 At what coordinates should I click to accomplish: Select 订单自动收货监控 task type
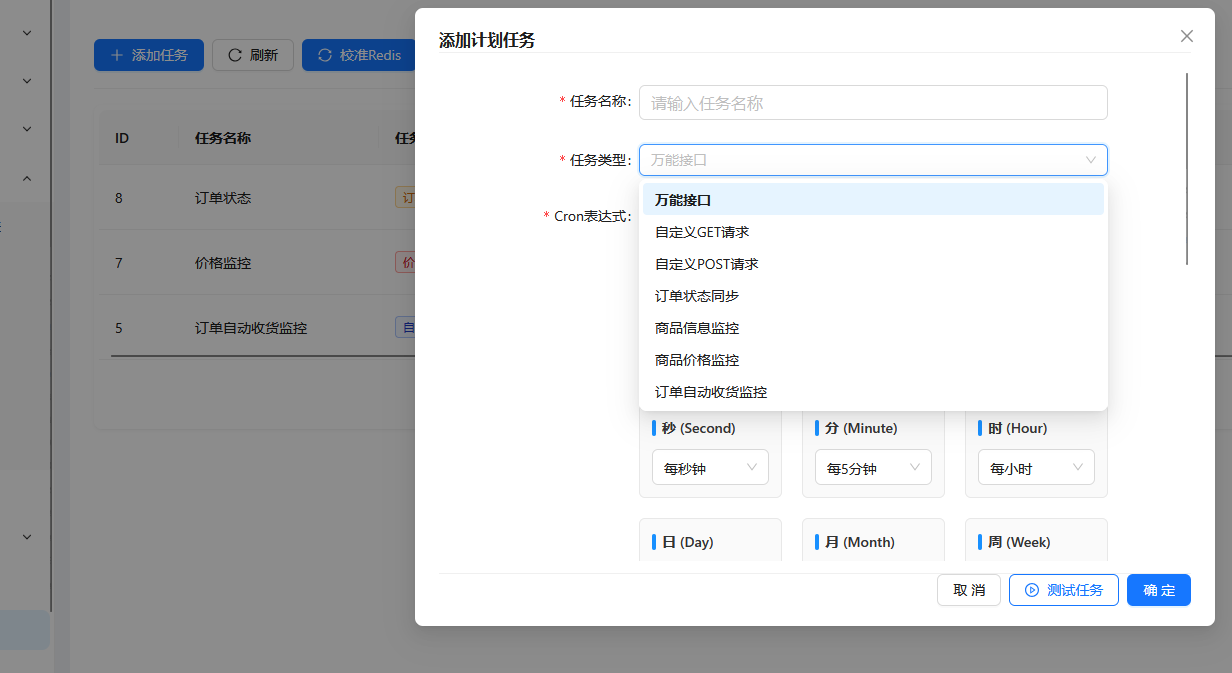coord(710,392)
